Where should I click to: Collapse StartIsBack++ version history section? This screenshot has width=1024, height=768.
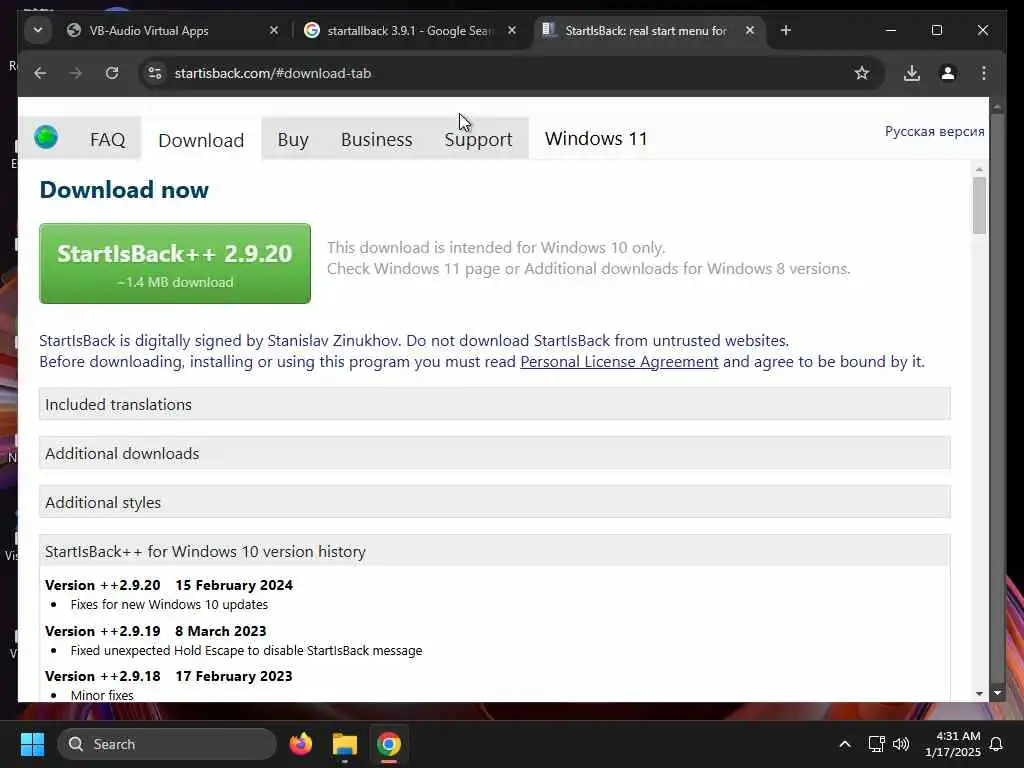click(x=494, y=551)
